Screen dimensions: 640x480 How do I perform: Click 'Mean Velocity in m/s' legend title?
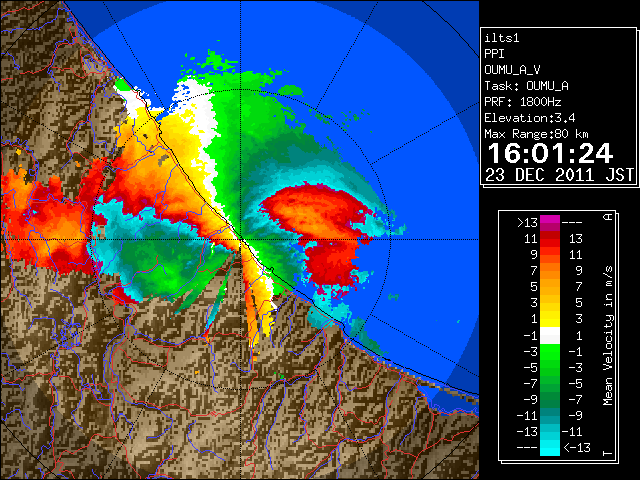[x=608, y=336]
